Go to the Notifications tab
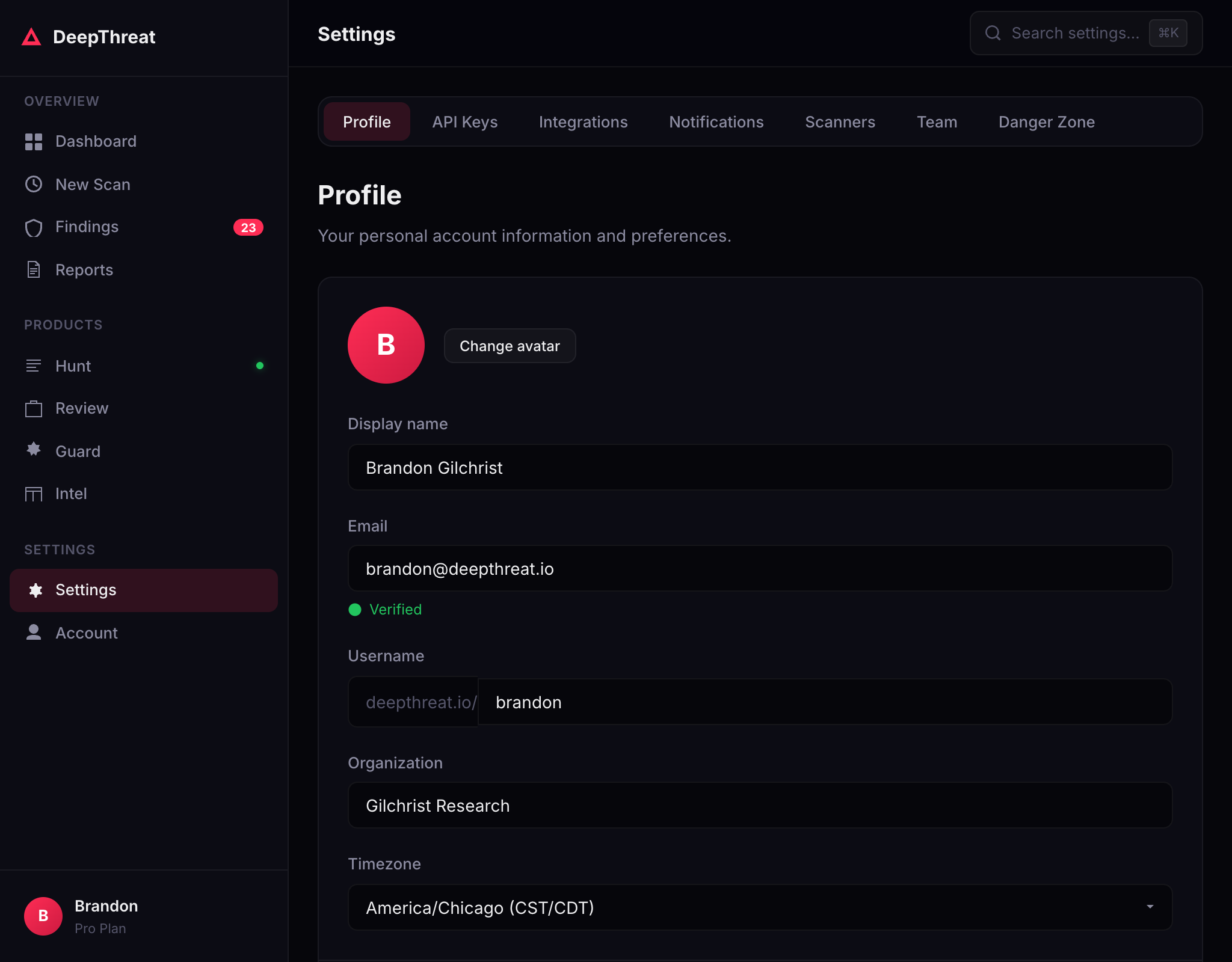The height and width of the screenshot is (962, 1232). [716, 122]
